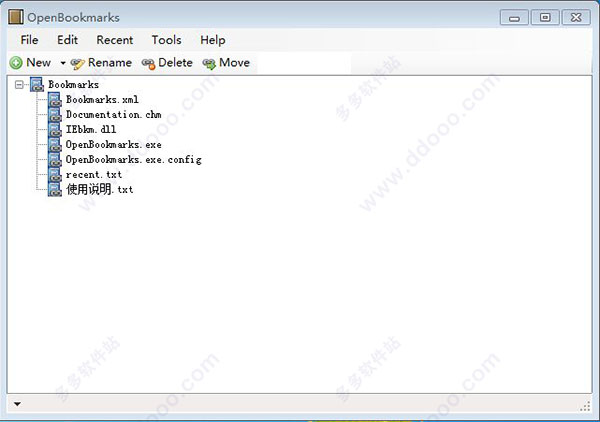Click the Move bookmark icon
Image resolution: width=600 pixels, height=422 pixels.
[209, 64]
